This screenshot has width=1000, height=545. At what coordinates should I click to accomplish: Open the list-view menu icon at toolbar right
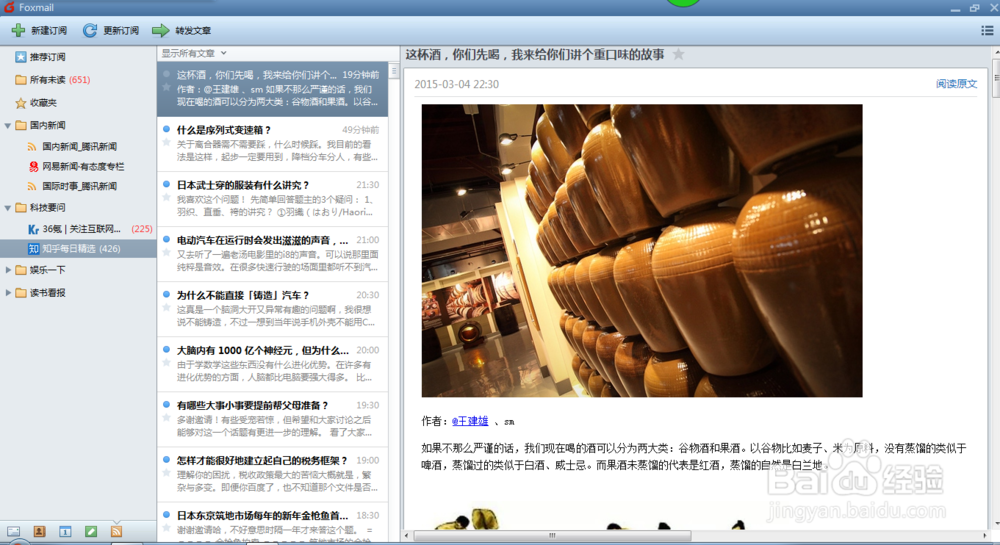987,30
